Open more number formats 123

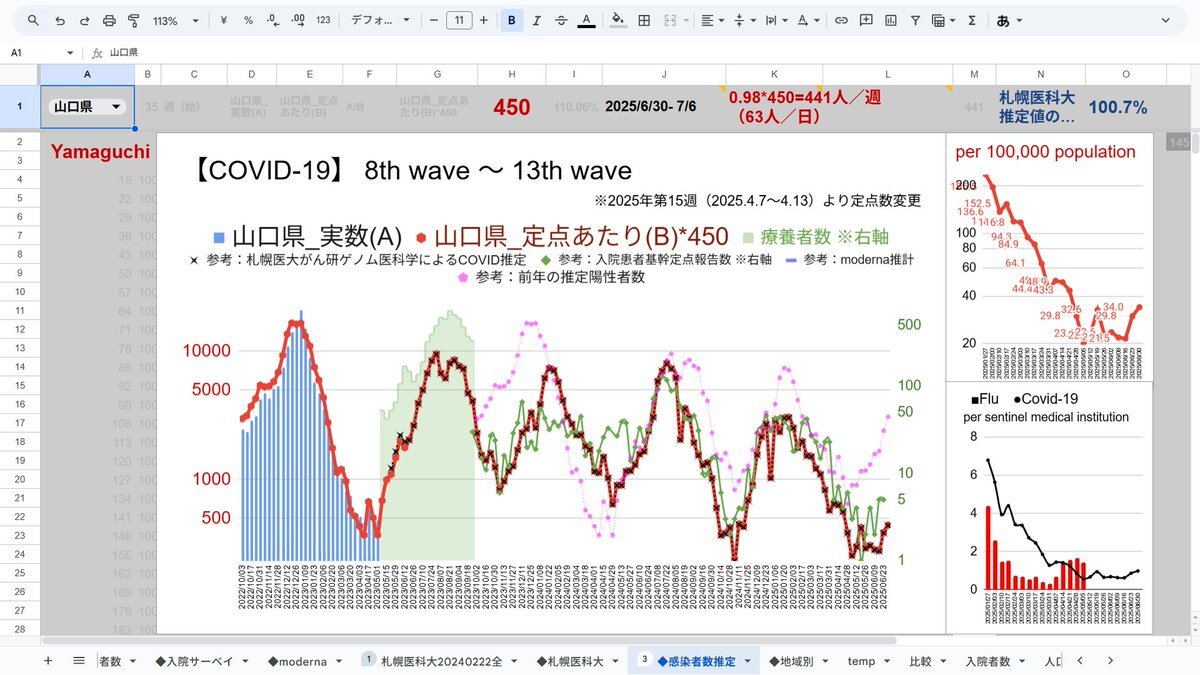323,20
